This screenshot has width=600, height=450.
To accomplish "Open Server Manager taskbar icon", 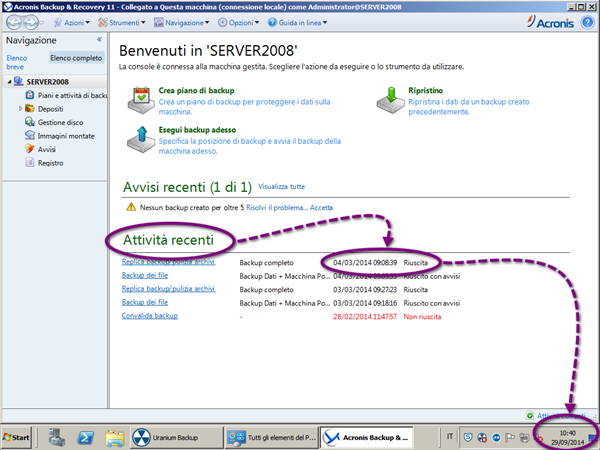I will tap(57, 437).
